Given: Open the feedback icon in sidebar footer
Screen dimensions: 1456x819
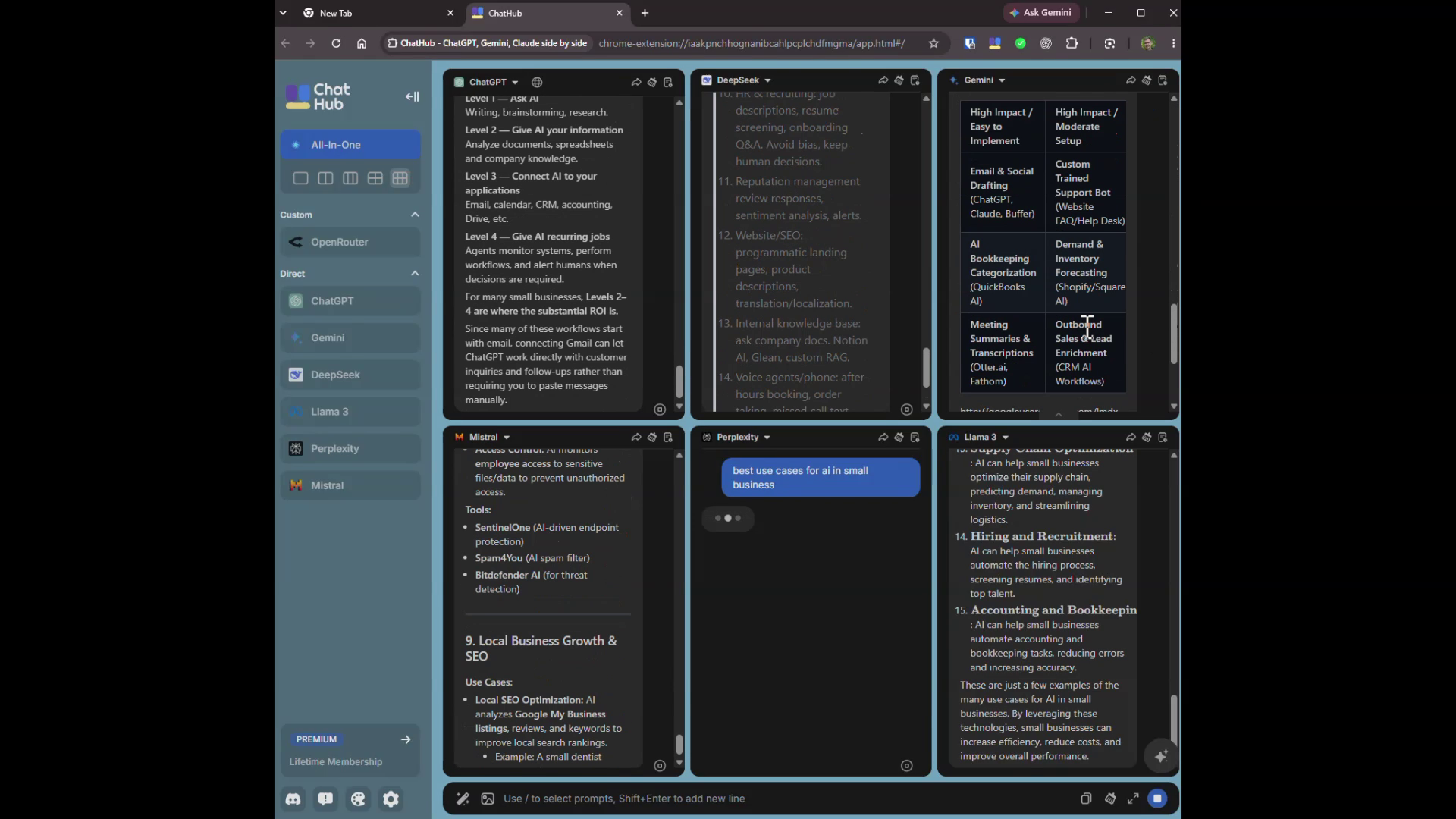Looking at the screenshot, I should (x=325, y=799).
